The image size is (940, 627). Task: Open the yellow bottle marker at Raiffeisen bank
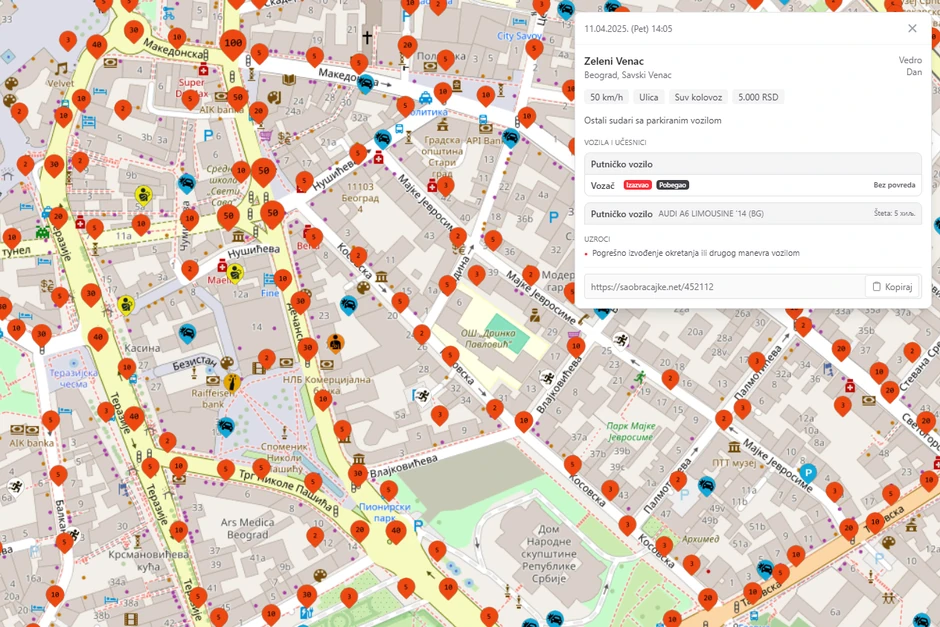pos(231,382)
